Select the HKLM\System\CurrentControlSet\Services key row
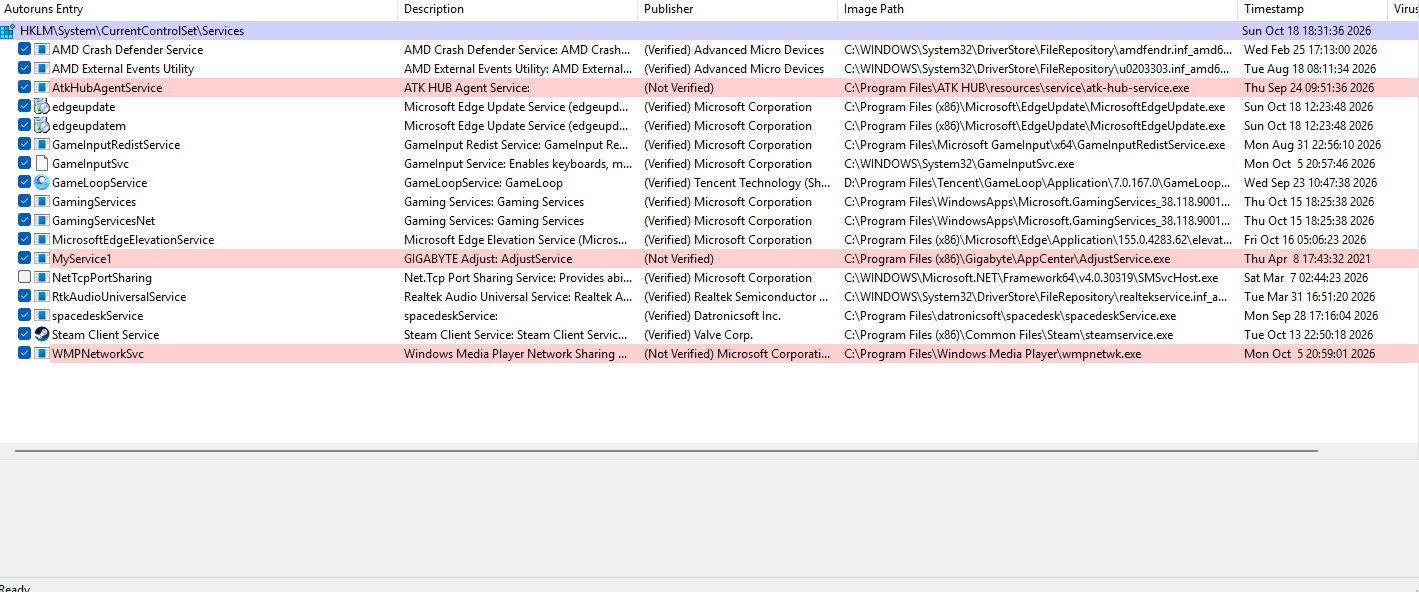The width and height of the screenshot is (1419, 592). point(709,31)
